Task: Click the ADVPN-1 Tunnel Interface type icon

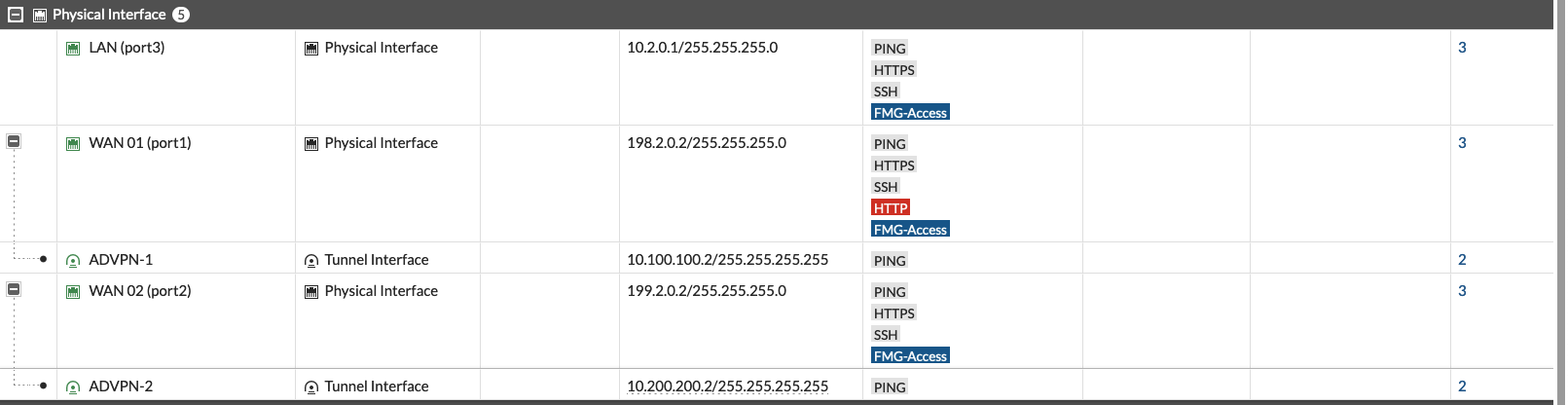Action: point(311,260)
